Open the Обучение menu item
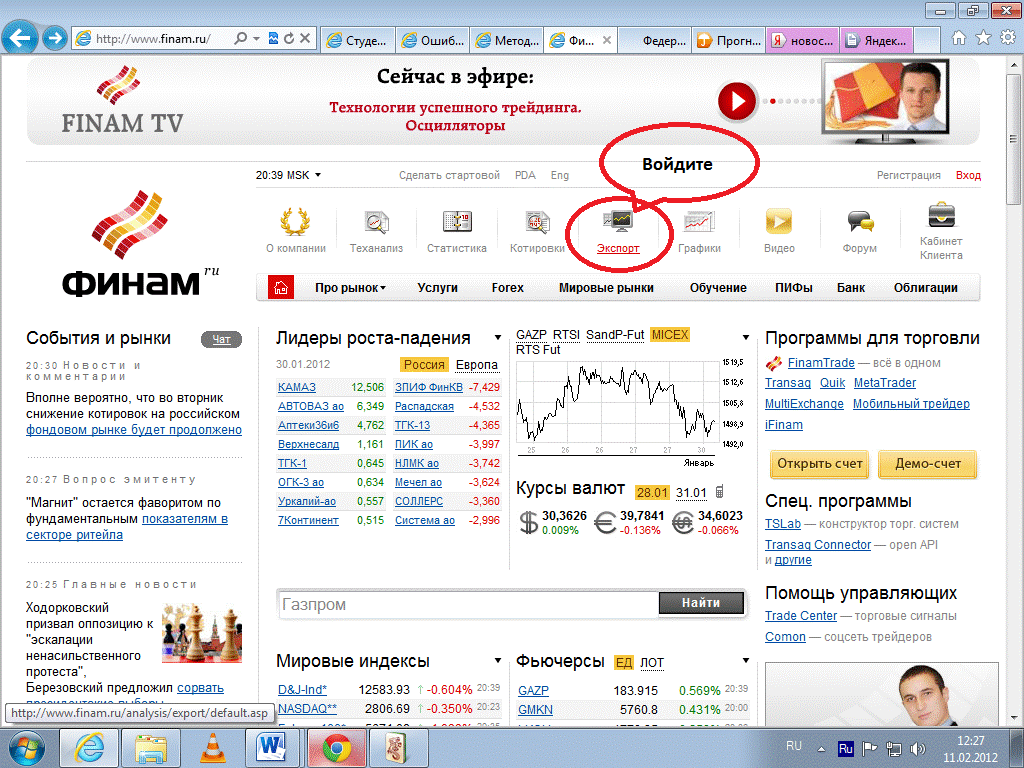 coord(718,287)
